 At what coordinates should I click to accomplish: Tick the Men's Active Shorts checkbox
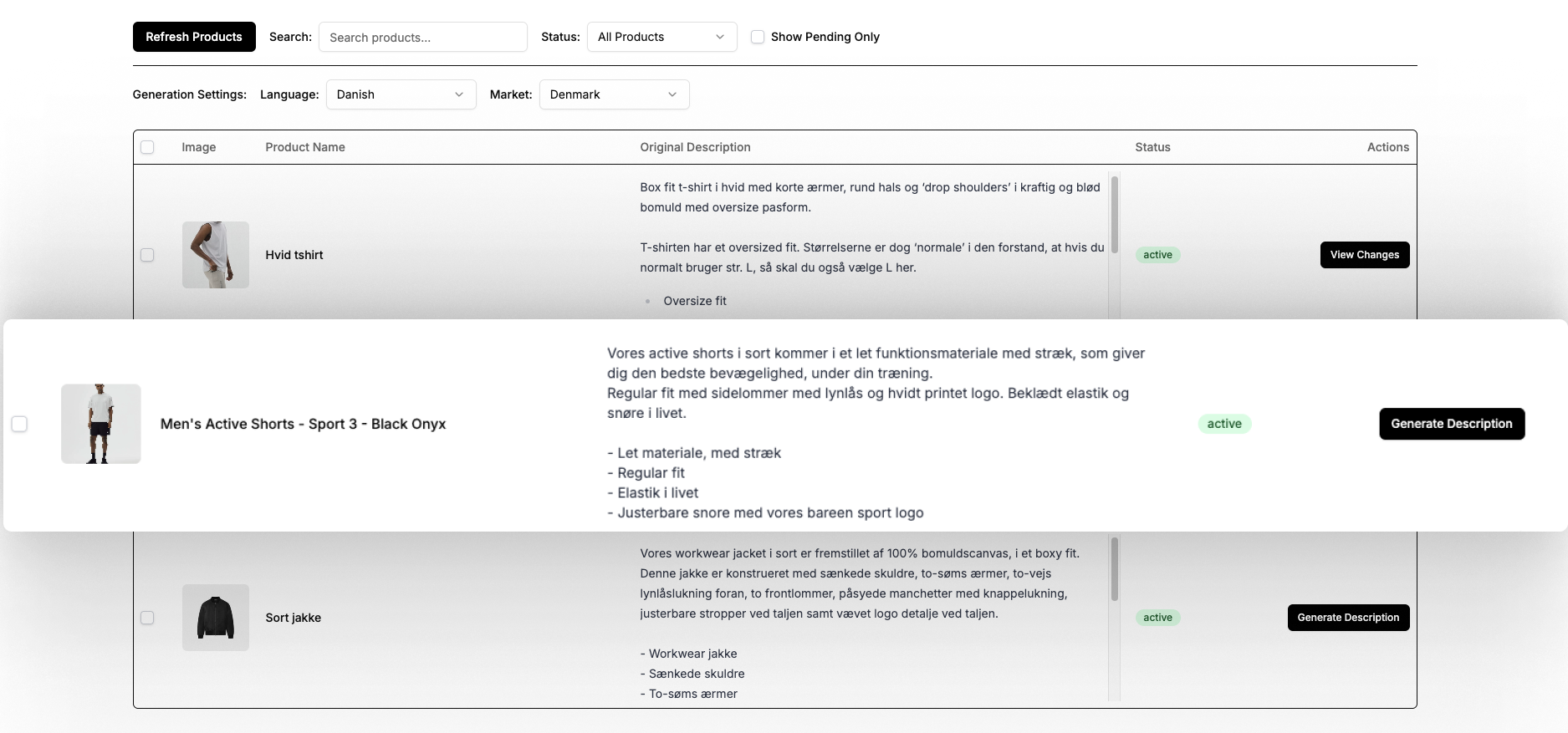[19, 424]
